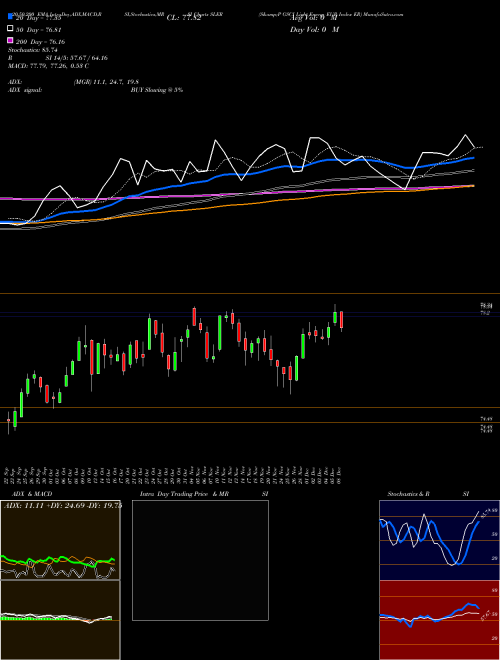
Task: Click the white 50 Day legend swatch
Action: pyautogui.click(x=10, y=29)
